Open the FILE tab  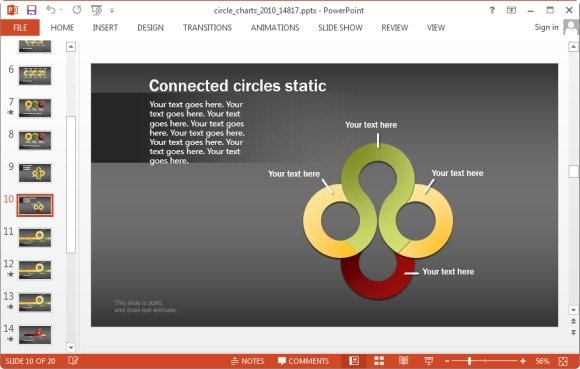coord(20,28)
